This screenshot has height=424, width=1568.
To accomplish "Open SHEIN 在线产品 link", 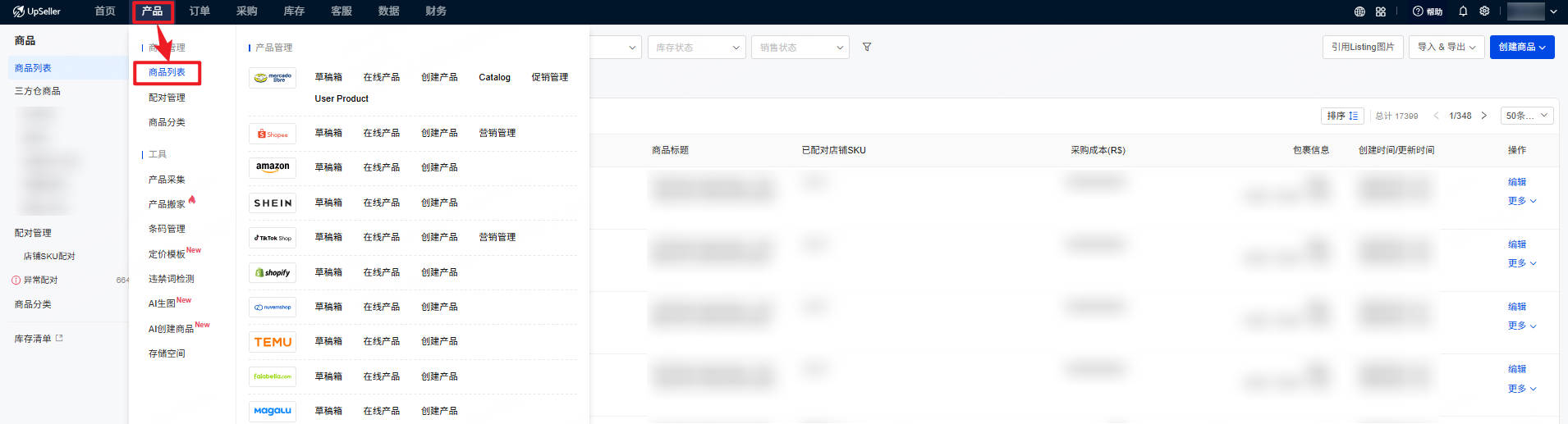I will click(x=381, y=203).
